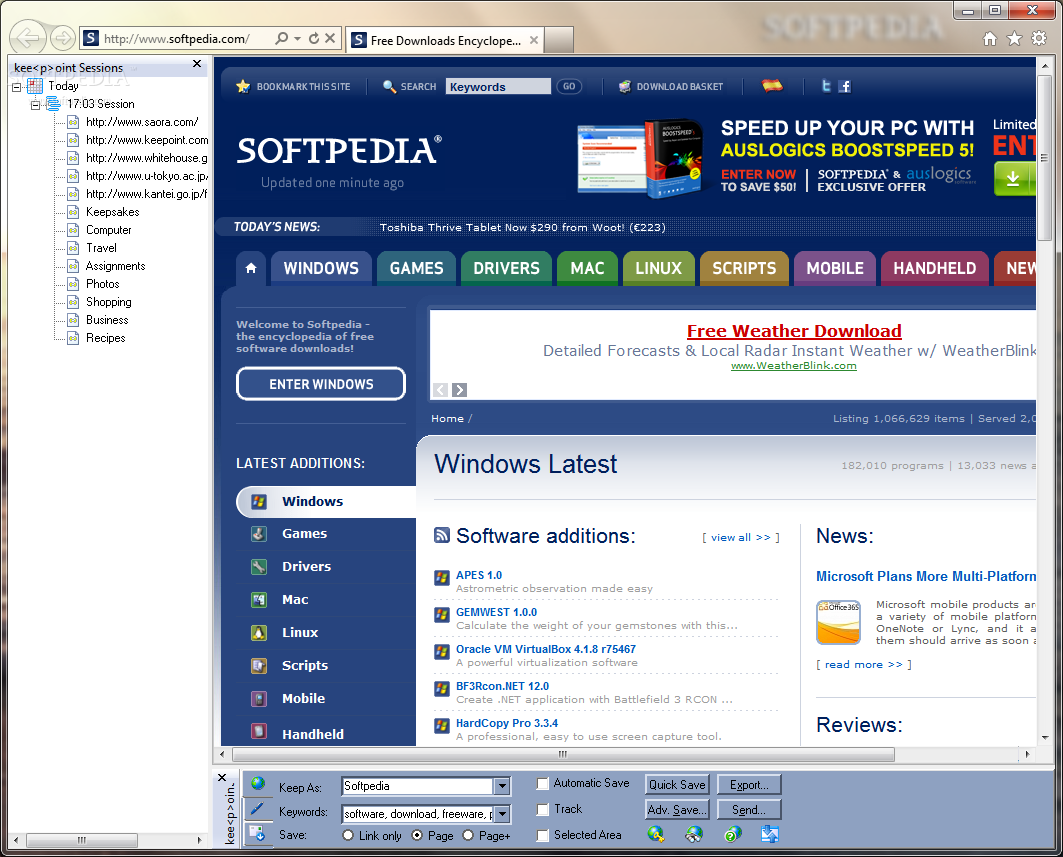Viewport: 1063px width, 857px height.
Task: Click the Keep As text field
Action: tap(418, 786)
